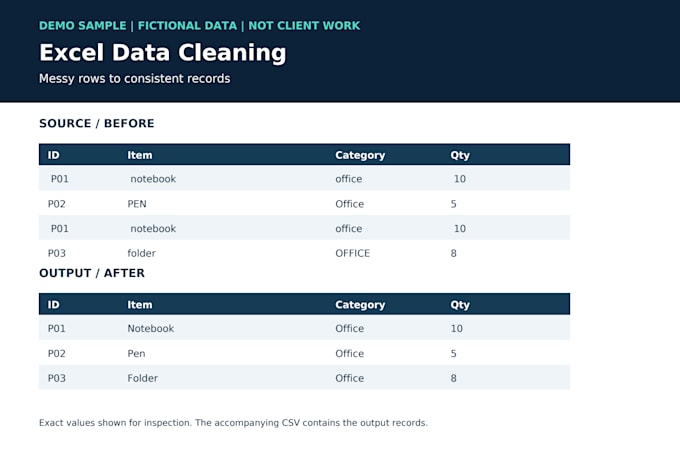The width and height of the screenshot is (680, 459).
Task: Click the title-case 'Pen' item cell
Action: (136, 354)
